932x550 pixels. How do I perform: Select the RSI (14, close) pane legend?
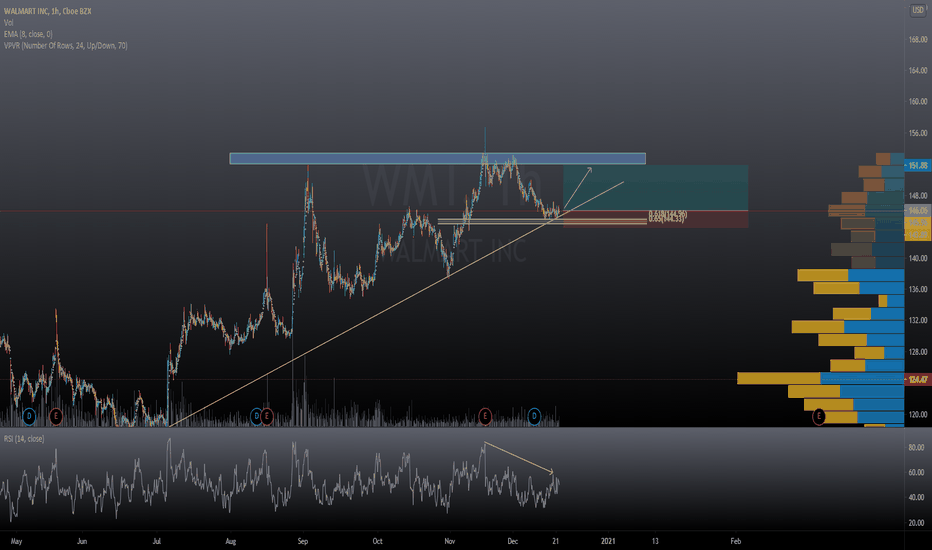coord(24,439)
